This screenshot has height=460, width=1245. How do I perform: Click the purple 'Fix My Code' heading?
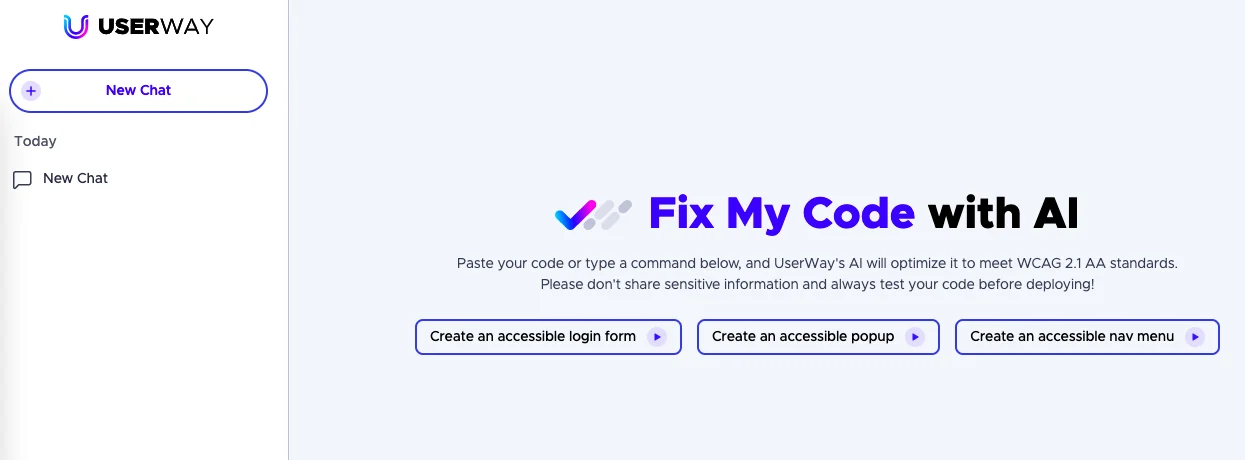[781, 213]
